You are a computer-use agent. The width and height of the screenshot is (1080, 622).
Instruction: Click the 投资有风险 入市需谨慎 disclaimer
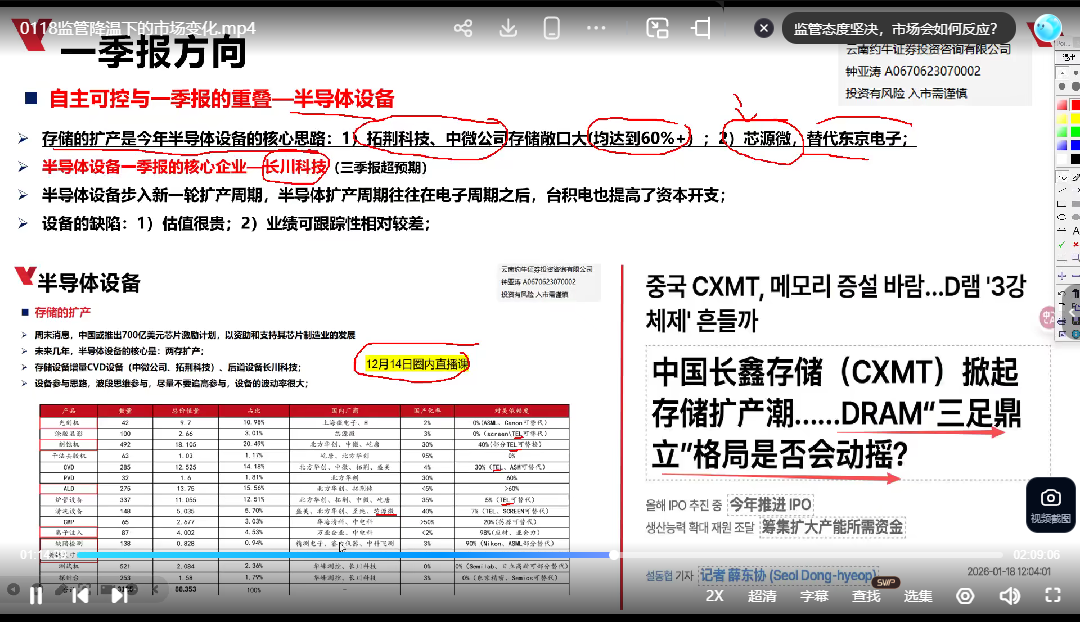[906, 93]
